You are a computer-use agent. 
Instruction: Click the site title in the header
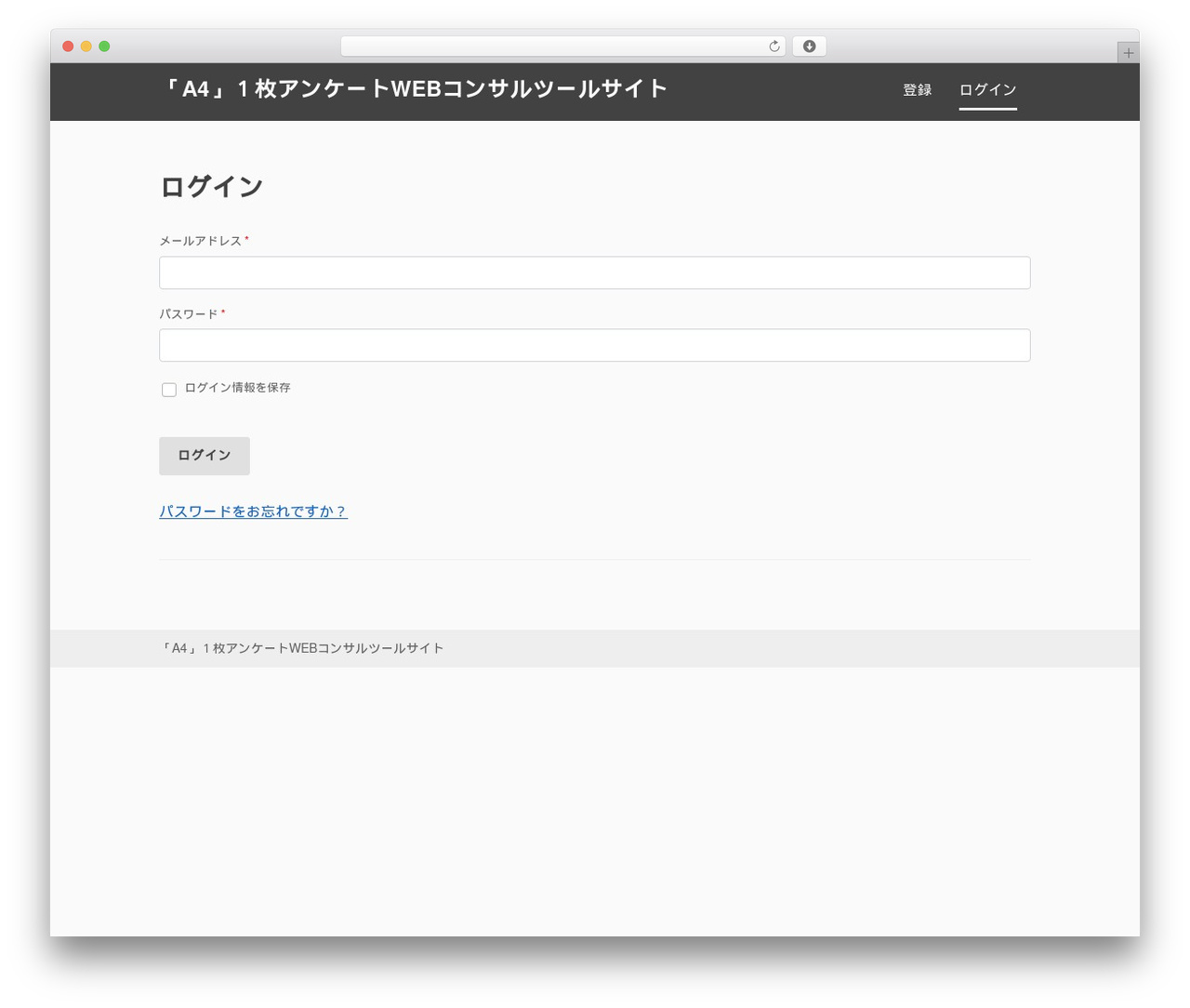(414, 89)
